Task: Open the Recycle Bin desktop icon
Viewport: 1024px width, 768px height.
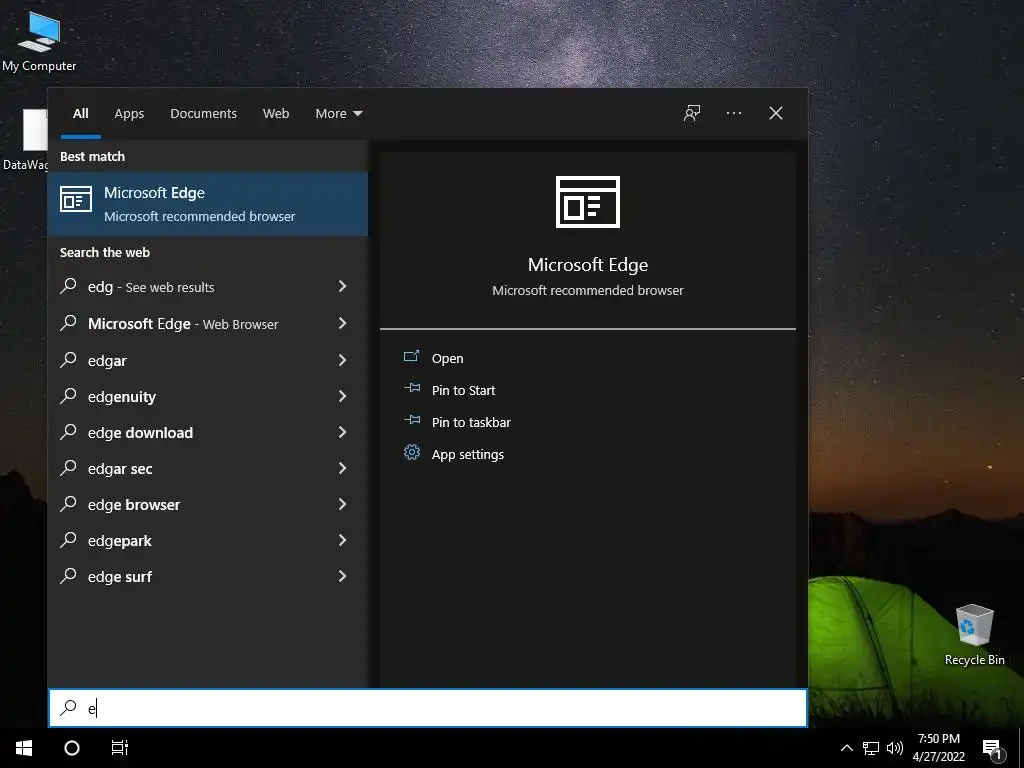Action: tap(974, 635)
